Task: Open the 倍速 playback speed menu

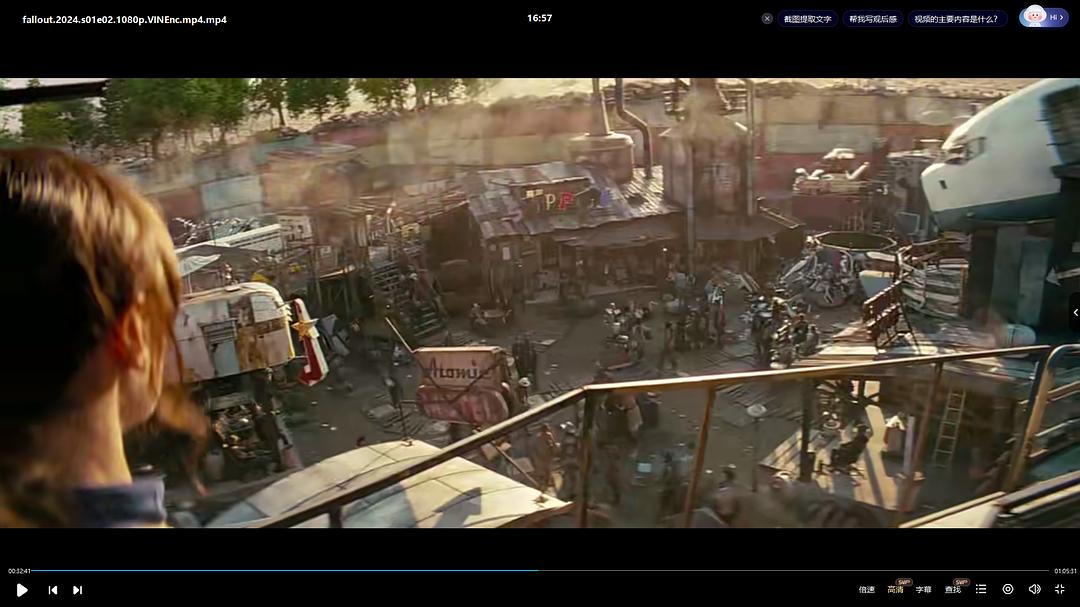Action: tap(866, 590)
